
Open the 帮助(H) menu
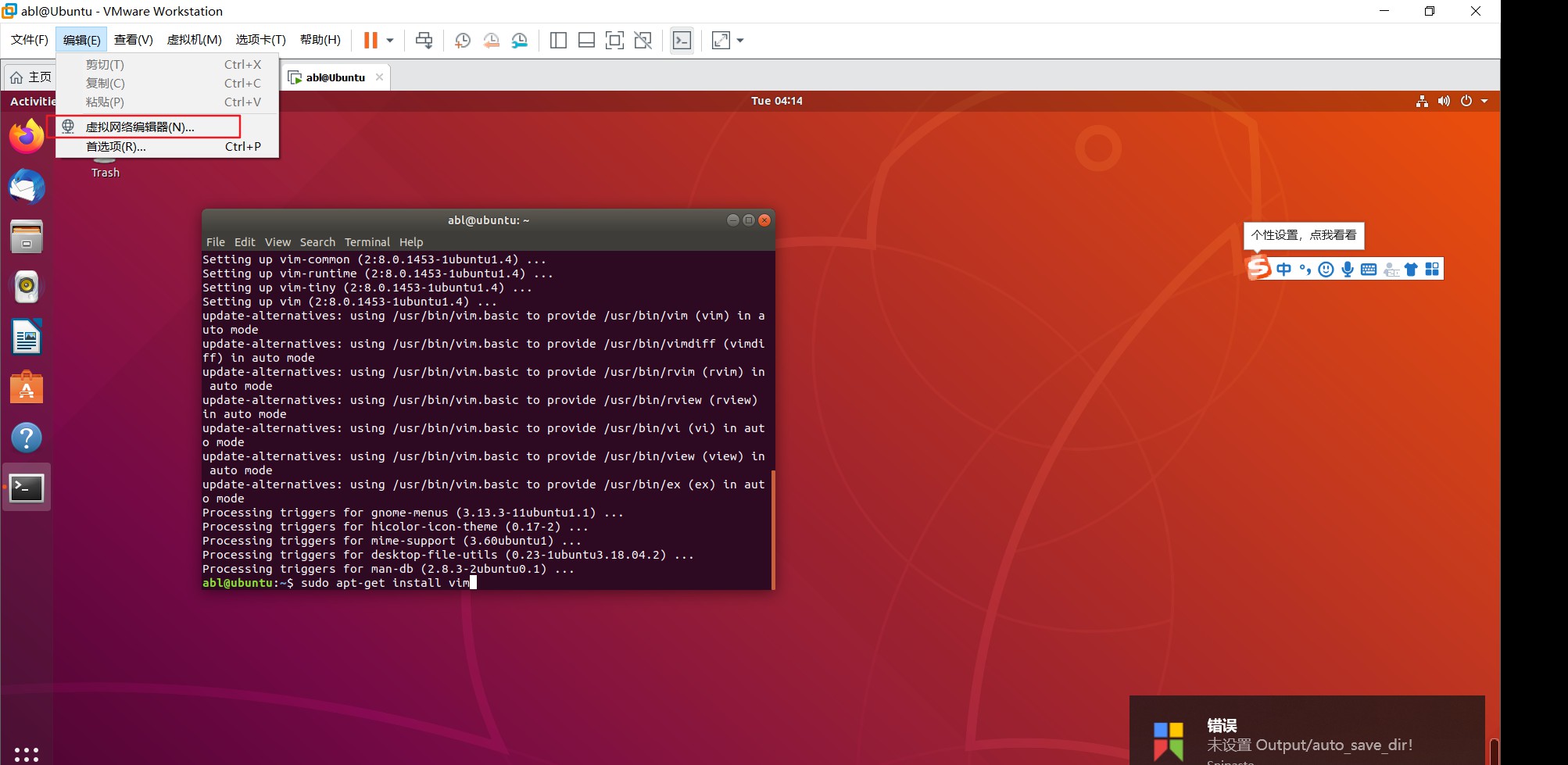[320, 40]
